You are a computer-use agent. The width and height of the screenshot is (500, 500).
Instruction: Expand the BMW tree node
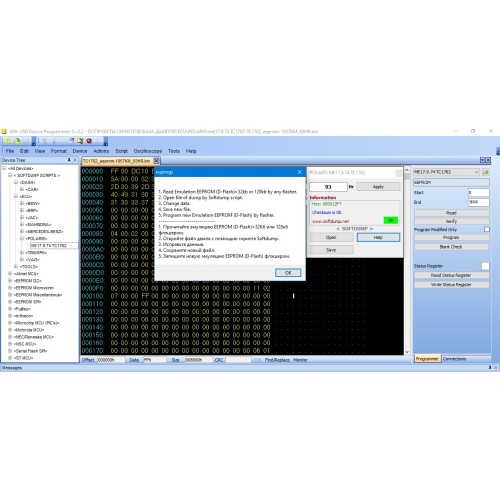pos(22,203)
